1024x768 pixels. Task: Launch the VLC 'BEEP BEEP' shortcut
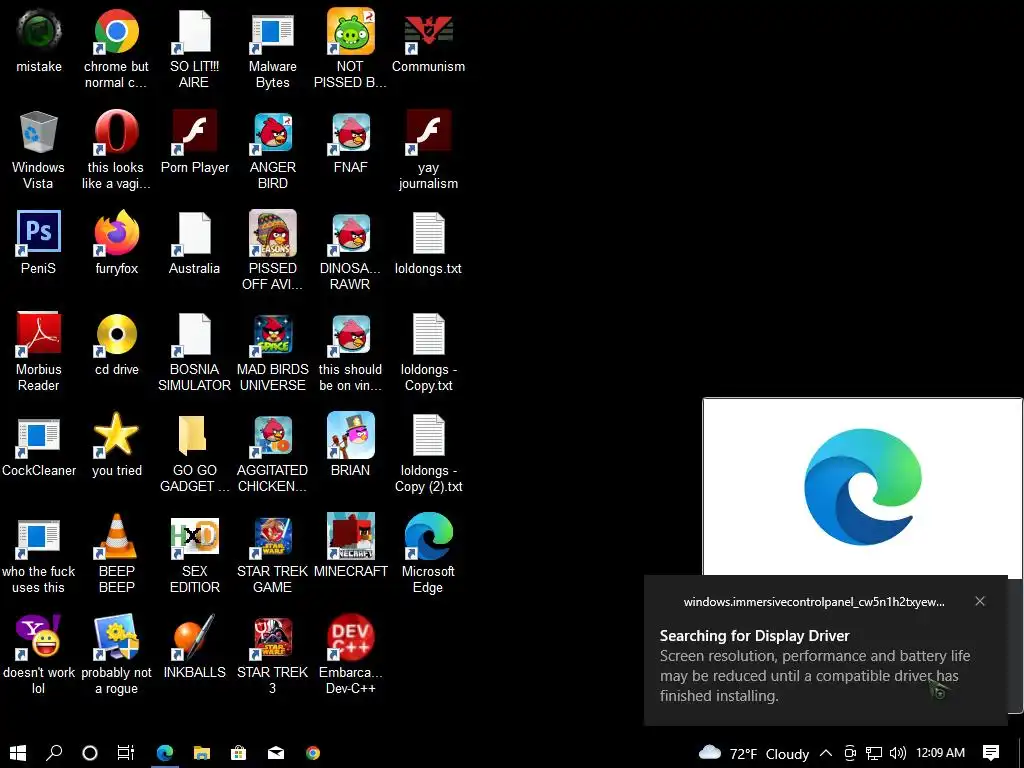tap(116, 553)
